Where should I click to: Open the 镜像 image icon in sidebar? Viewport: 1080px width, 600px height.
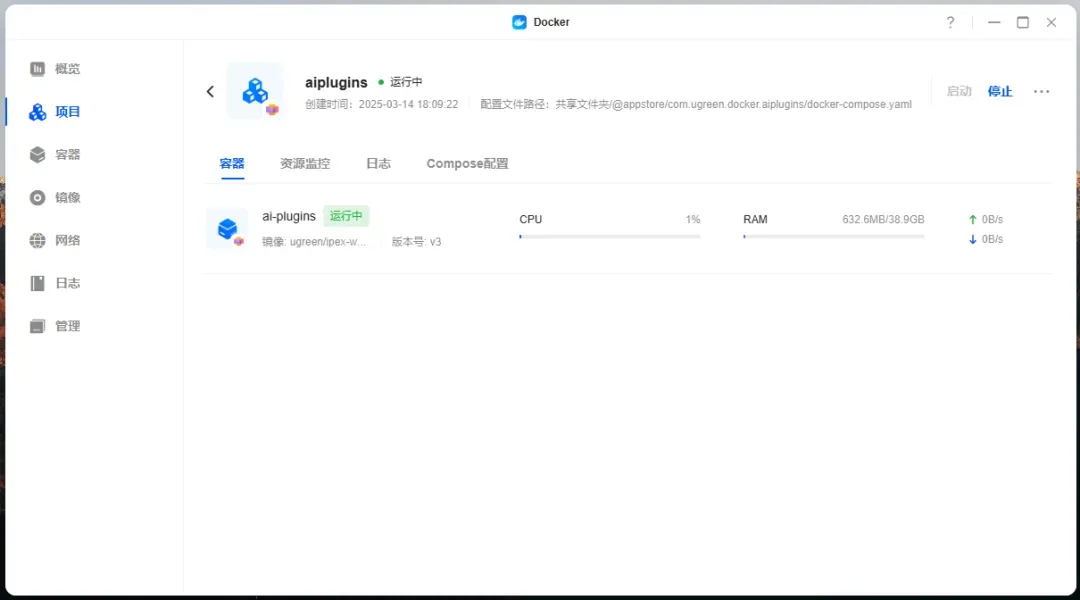click(x=37, y=198)
